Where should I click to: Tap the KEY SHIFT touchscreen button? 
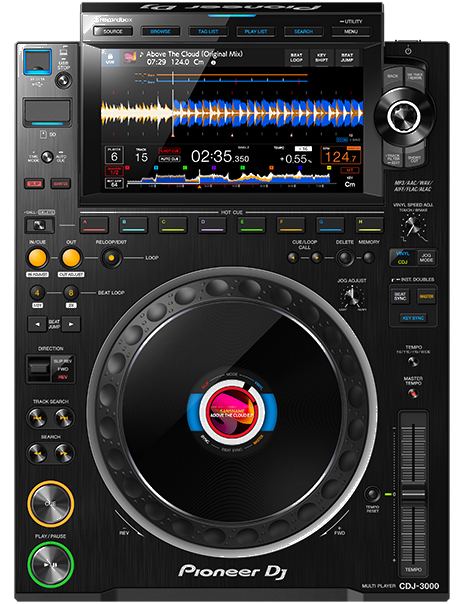point(322,57)
